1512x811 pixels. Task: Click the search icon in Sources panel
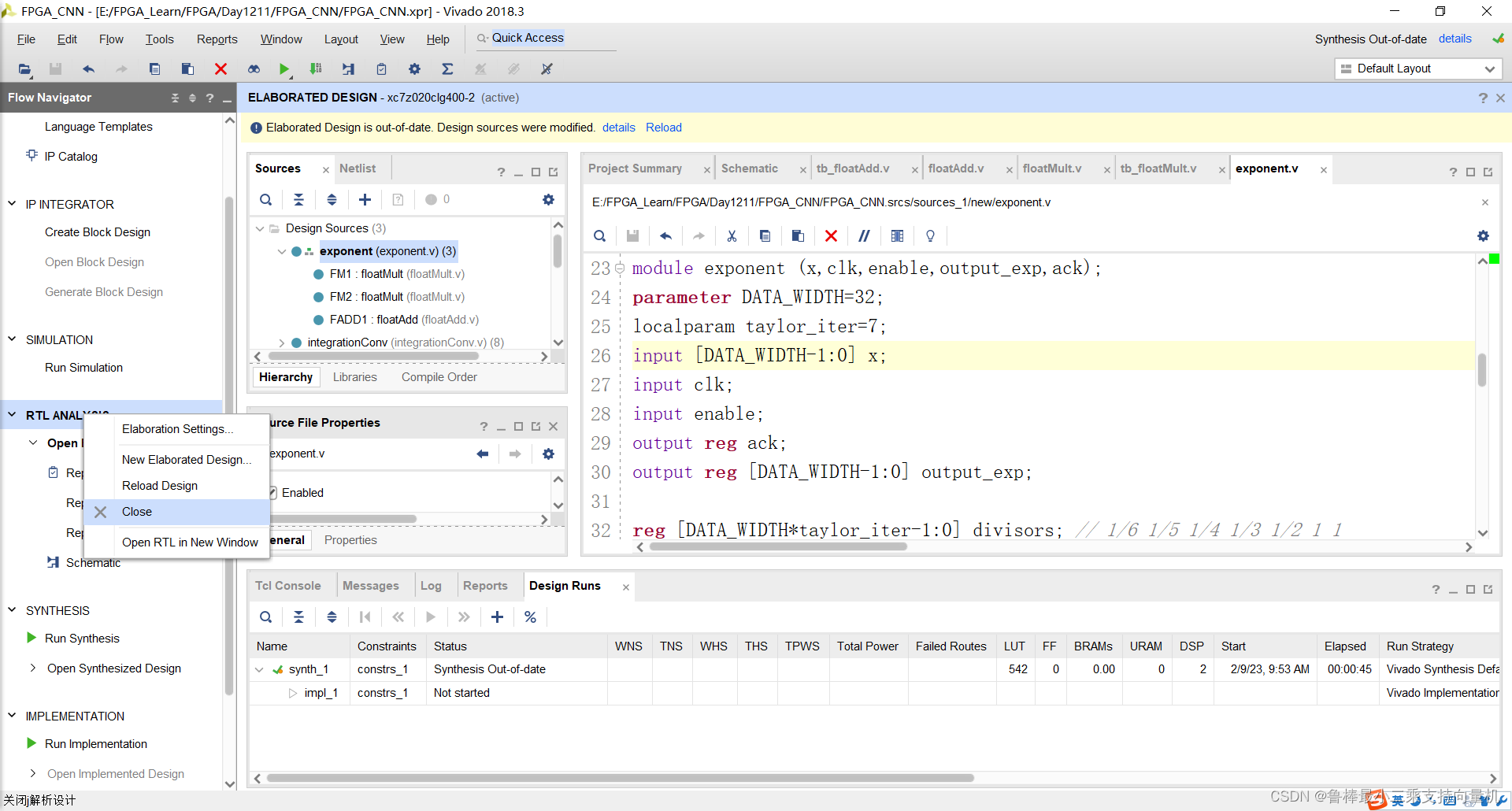point(266,200)
